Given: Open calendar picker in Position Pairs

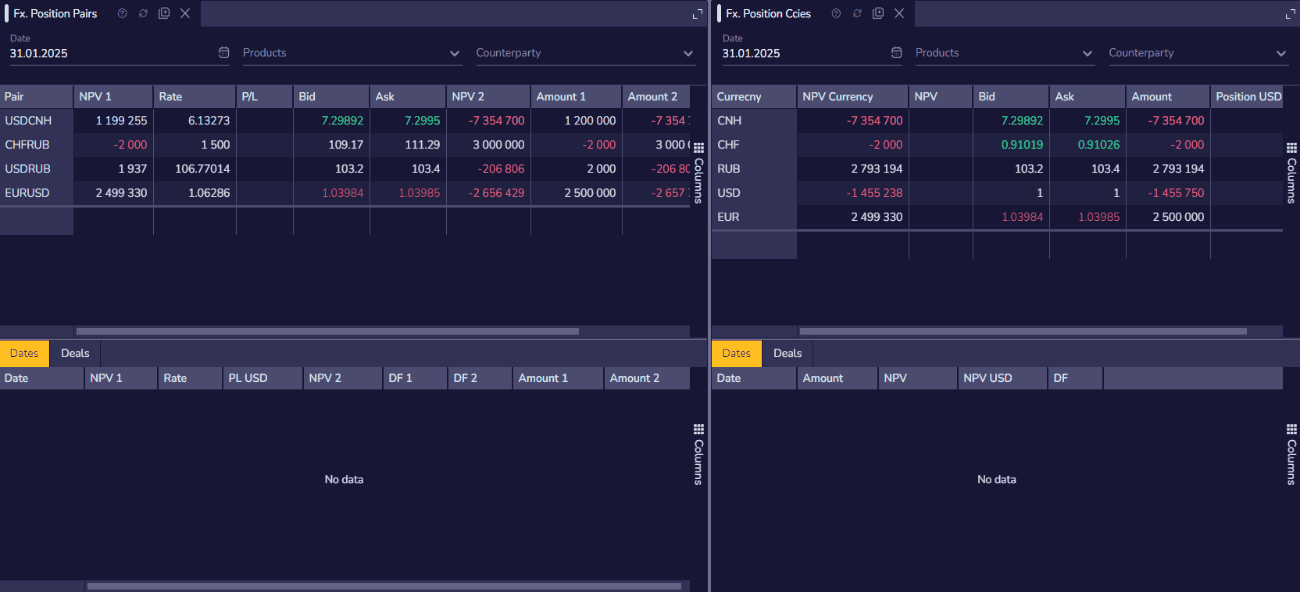Looking at the screenshot, I should point(224,53).
